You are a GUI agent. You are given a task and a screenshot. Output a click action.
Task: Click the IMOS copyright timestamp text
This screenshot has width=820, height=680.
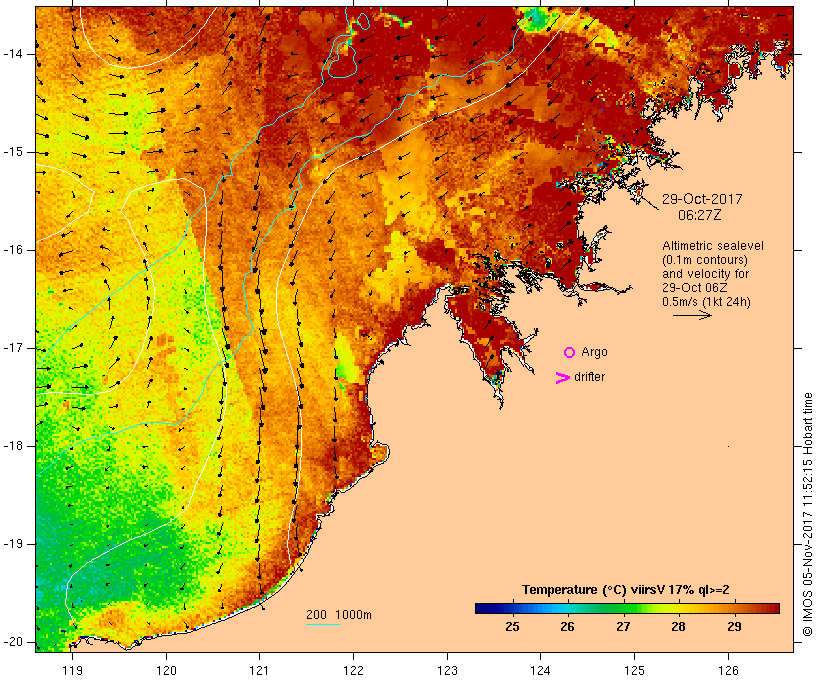pos(807,514)
